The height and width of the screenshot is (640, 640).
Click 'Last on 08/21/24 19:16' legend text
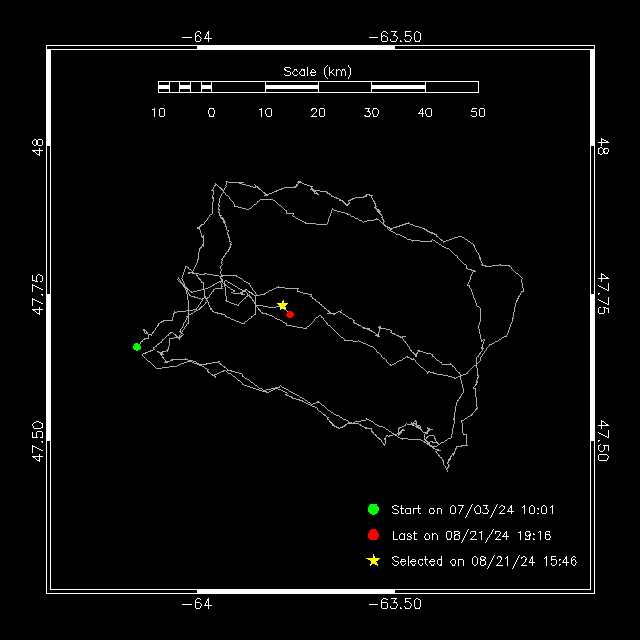(x=471, y=536)
